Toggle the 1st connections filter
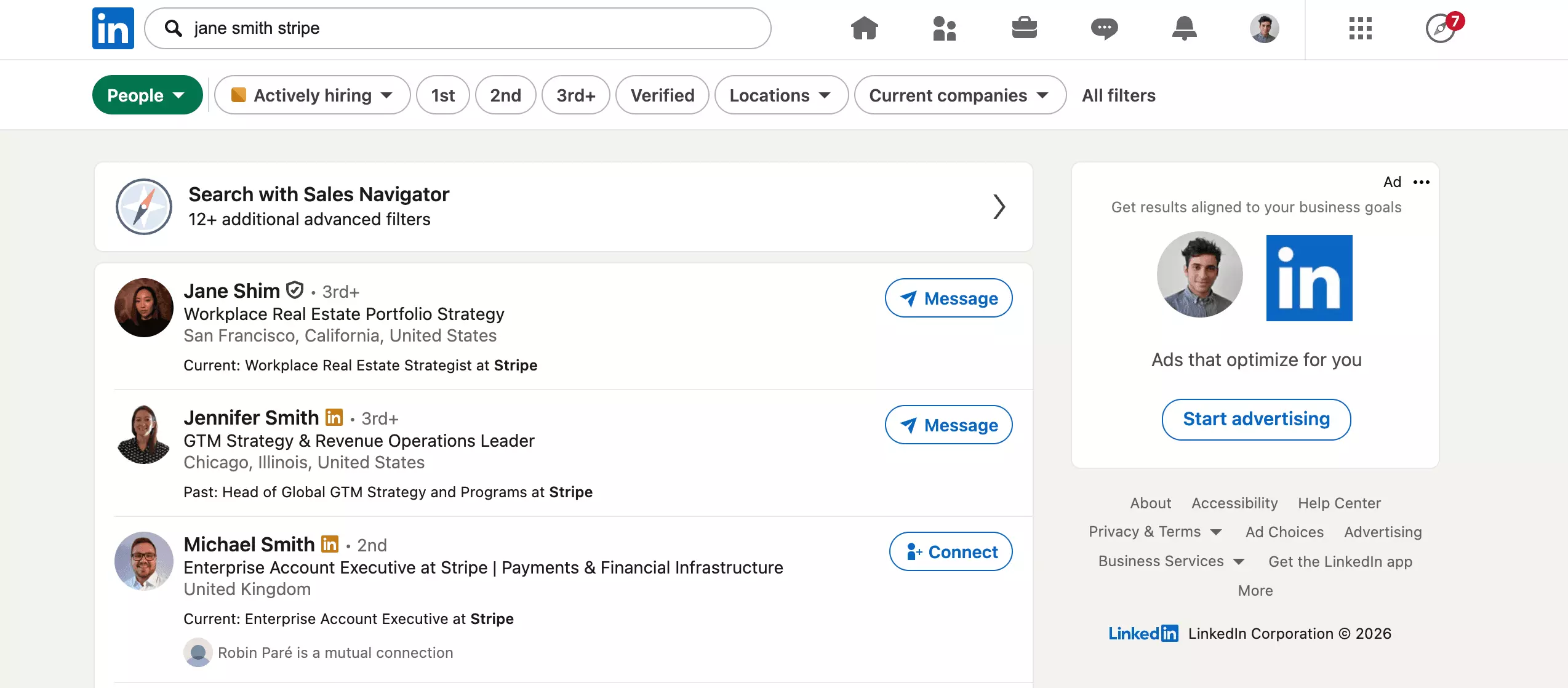This screenshot has width=1568, height=688. pos(443,95)
